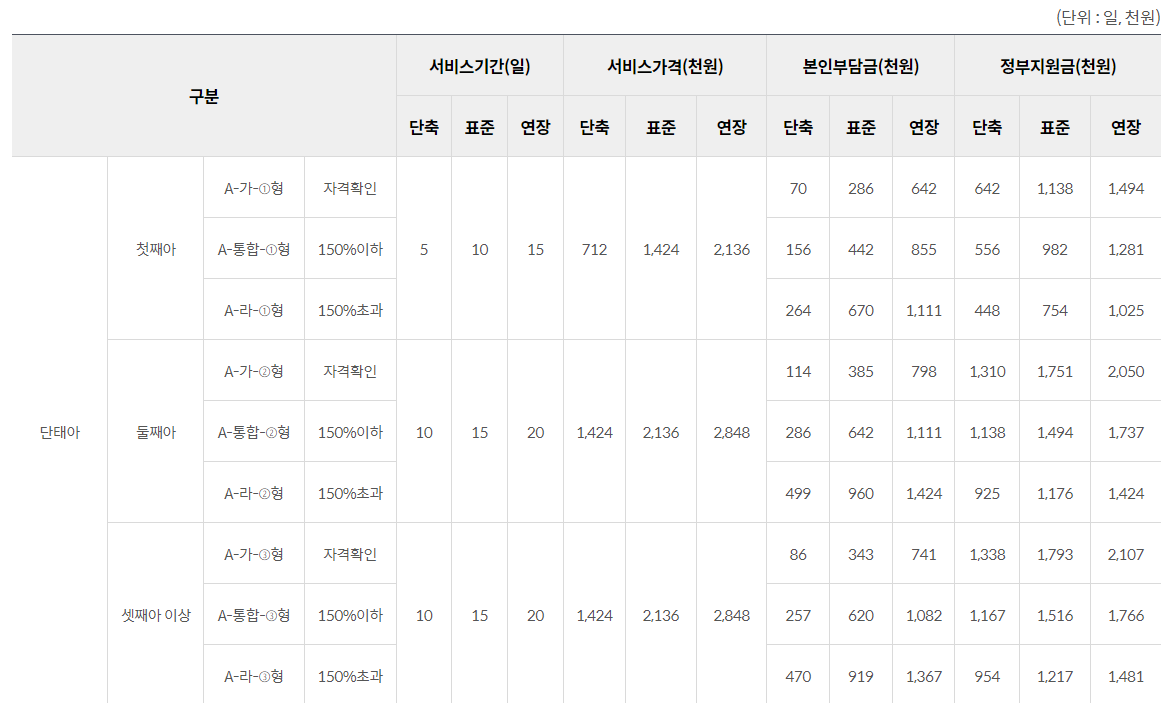
Task: Select the subsidy value '1,516'
Action: point(1055,615)
